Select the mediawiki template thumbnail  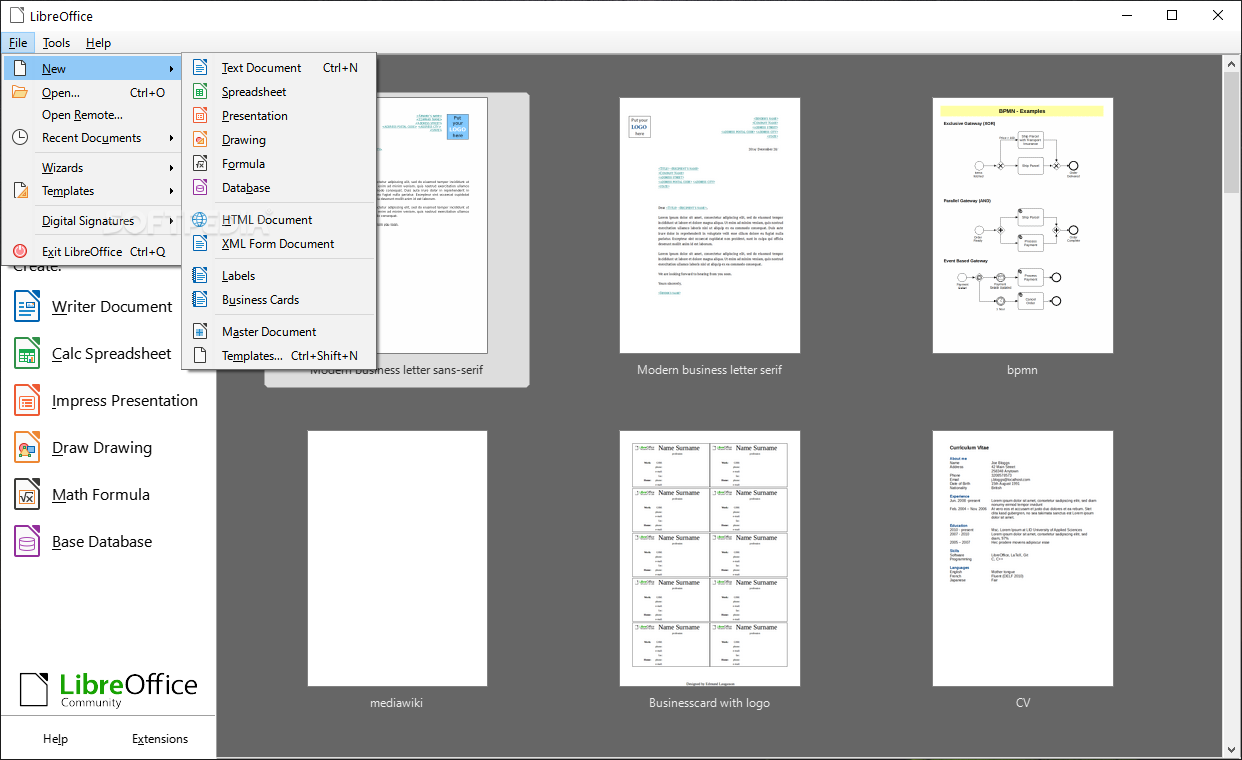tap(397, 558)
